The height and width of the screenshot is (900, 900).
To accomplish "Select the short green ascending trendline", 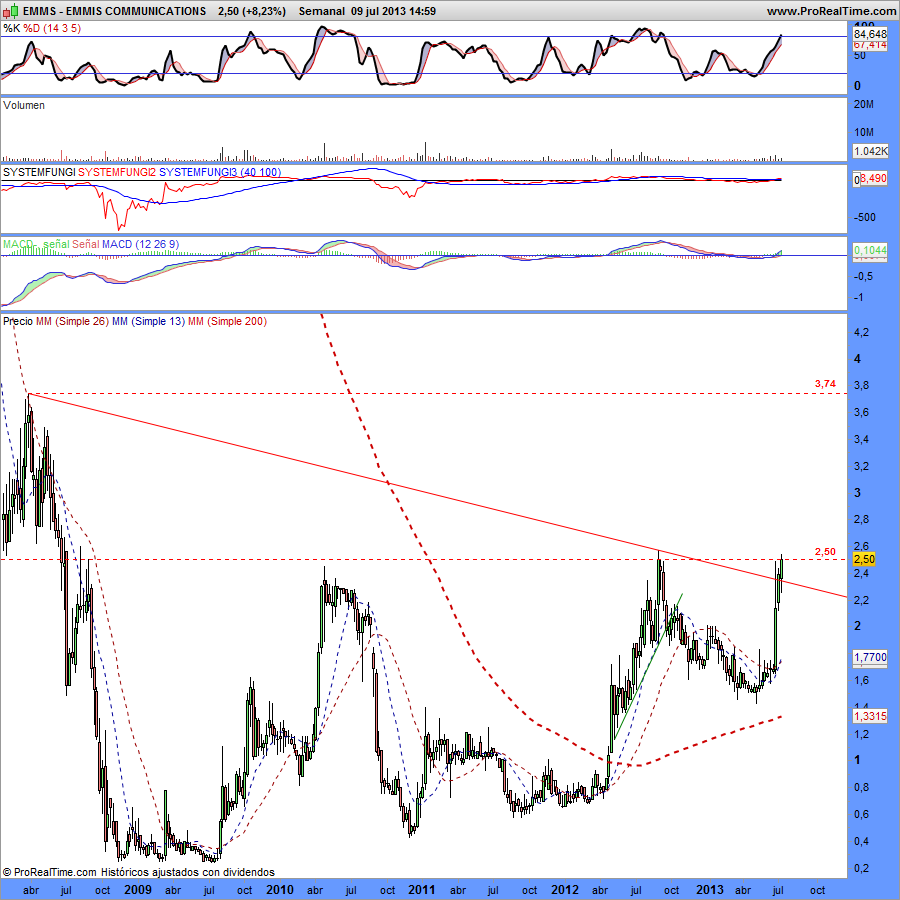I will (x=649, y=666).
